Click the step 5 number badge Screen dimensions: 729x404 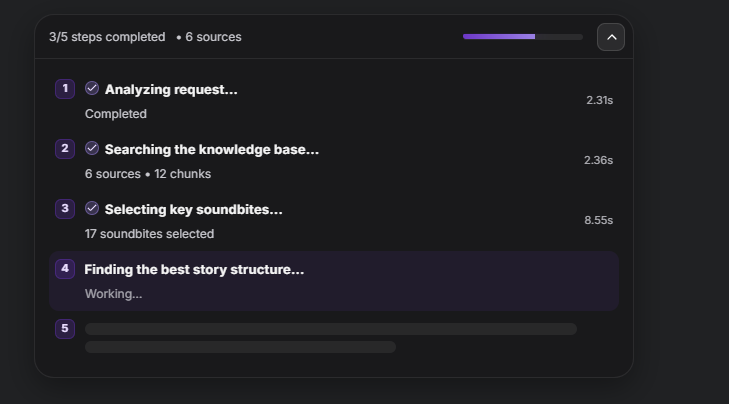[65, 329]
